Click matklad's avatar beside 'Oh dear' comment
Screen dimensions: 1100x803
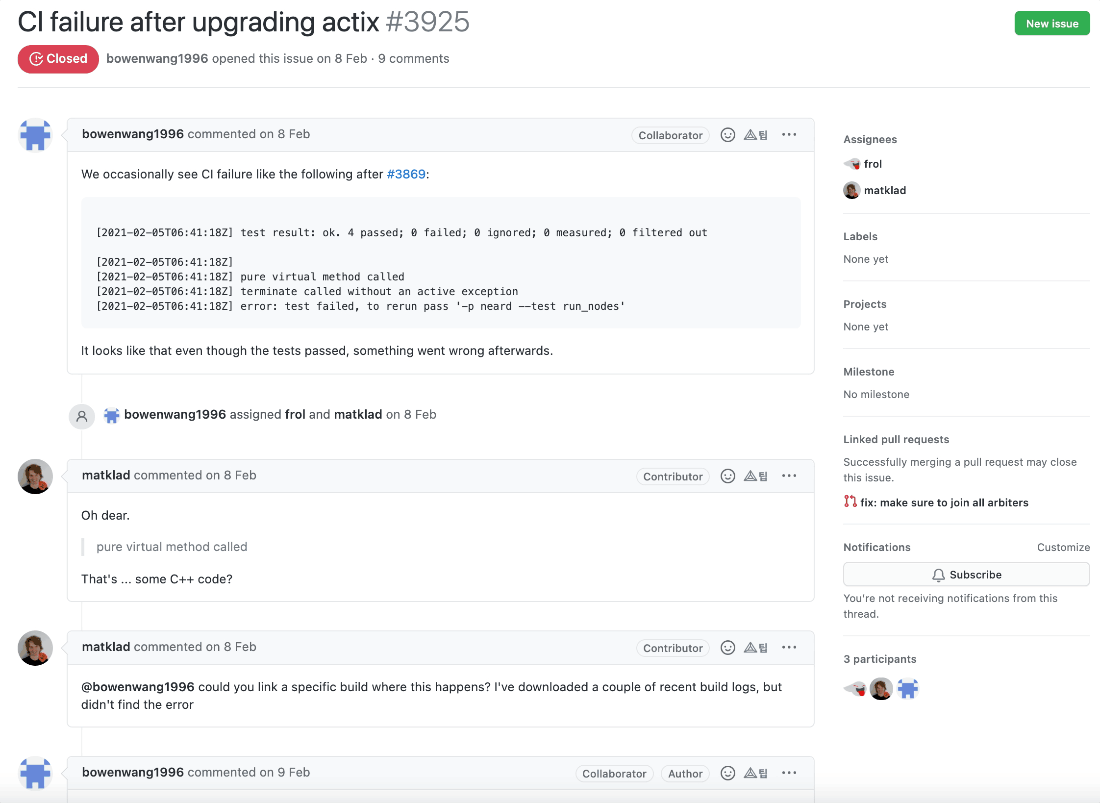[x=35, y=476]
